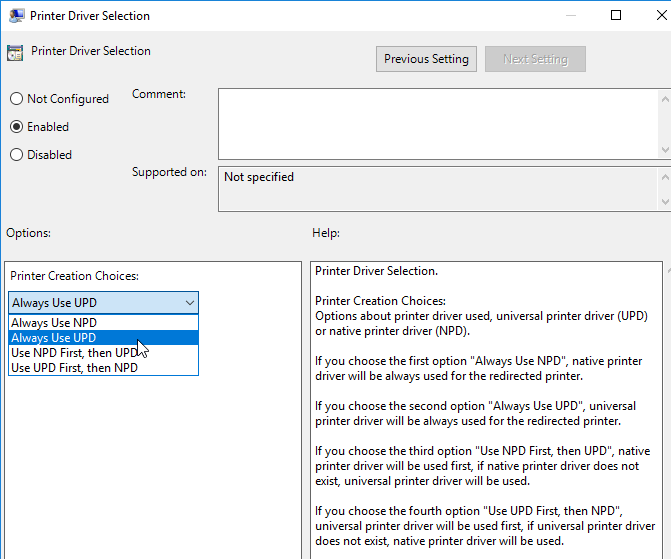Click Supported on scroll up arrow

tap(665, 177)
